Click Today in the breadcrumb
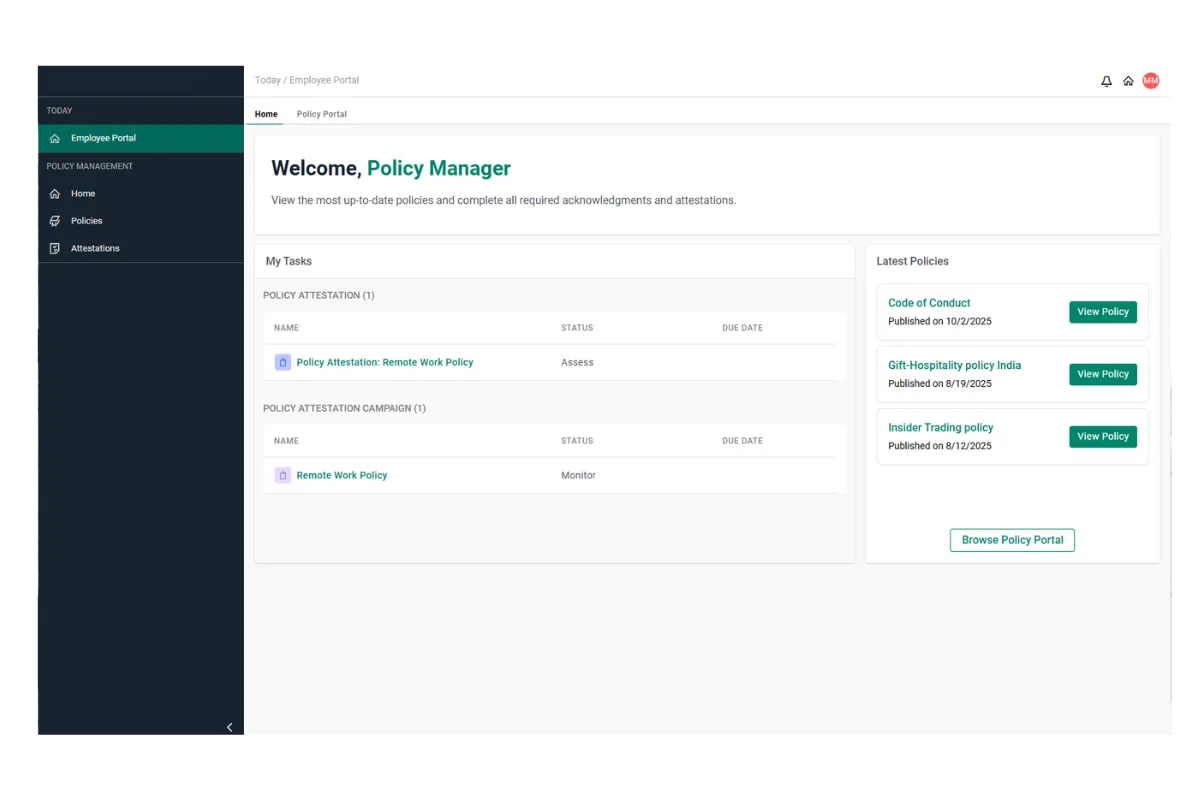The width and height of the screenshot is (1200, 800). [x=267, y=80]
